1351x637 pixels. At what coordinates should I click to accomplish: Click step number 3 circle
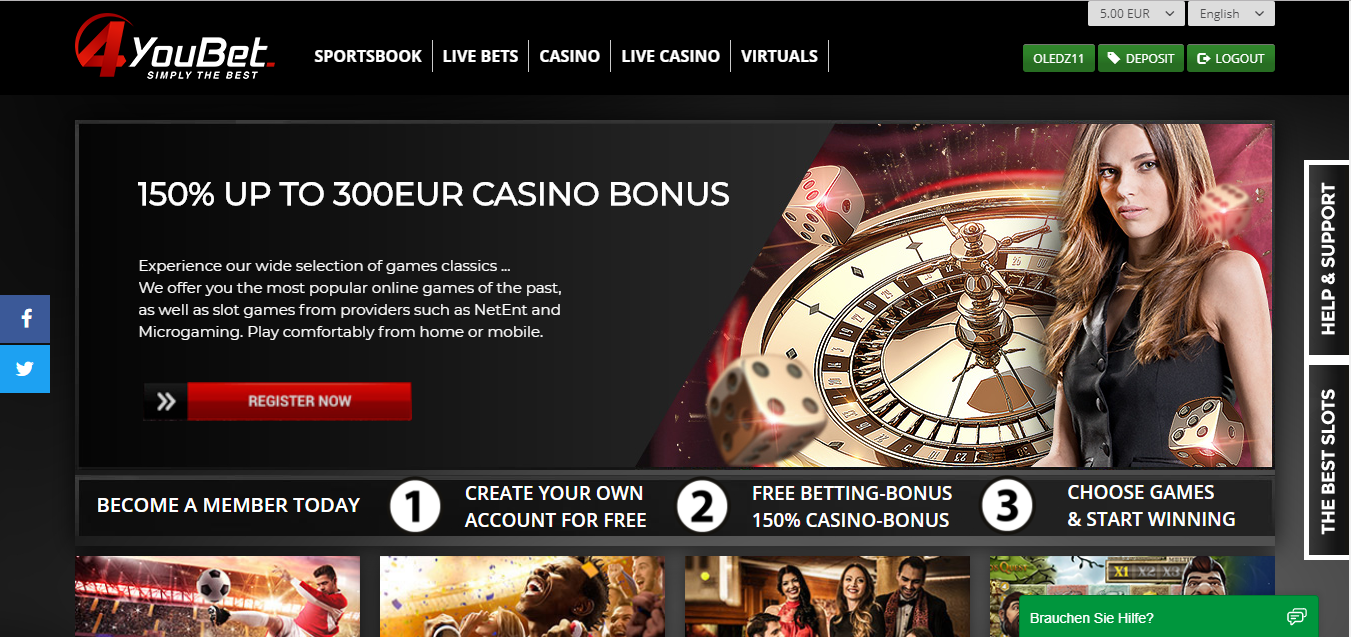(1006, 507)
